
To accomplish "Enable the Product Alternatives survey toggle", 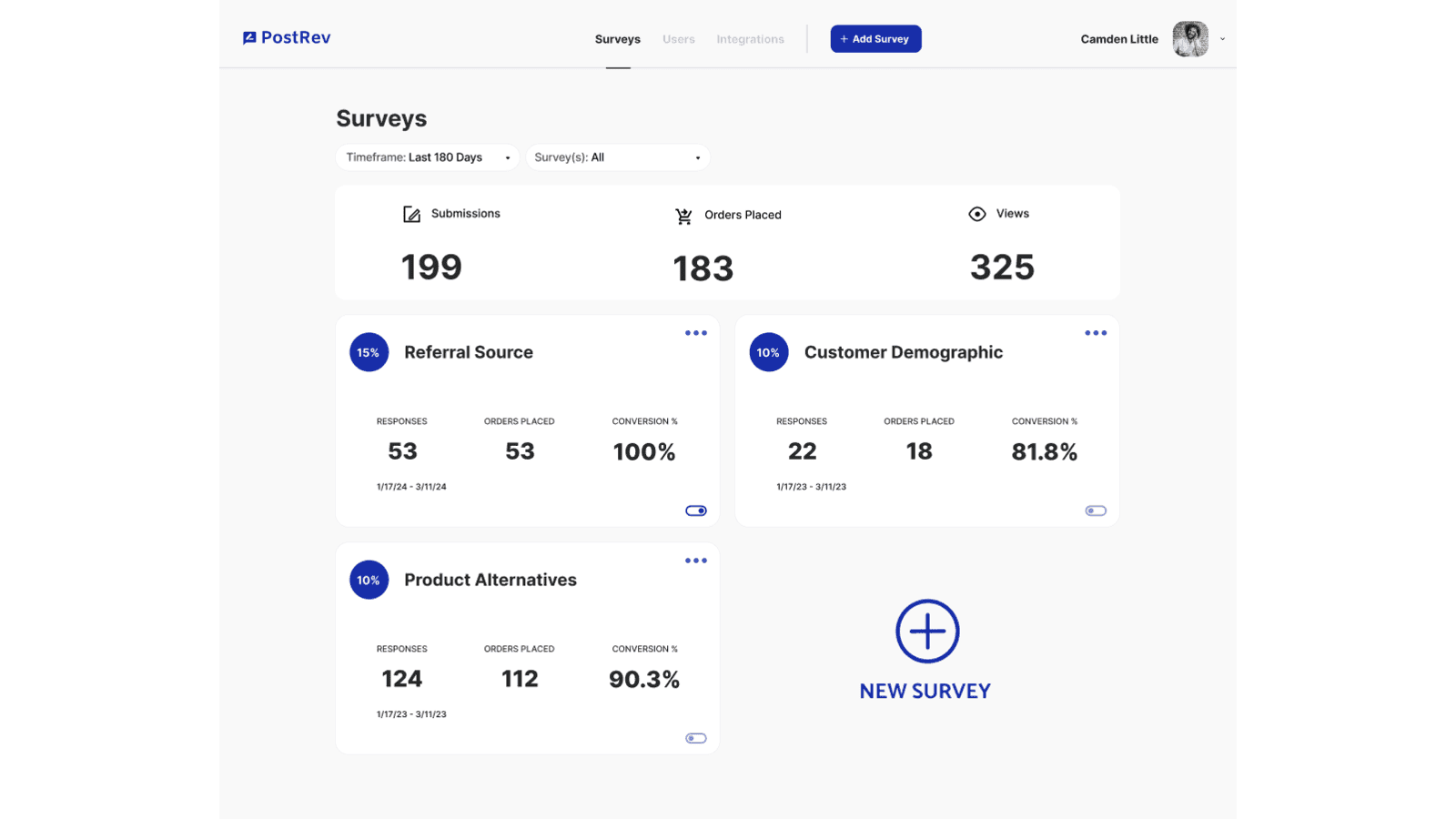I will tap(696, 738).
